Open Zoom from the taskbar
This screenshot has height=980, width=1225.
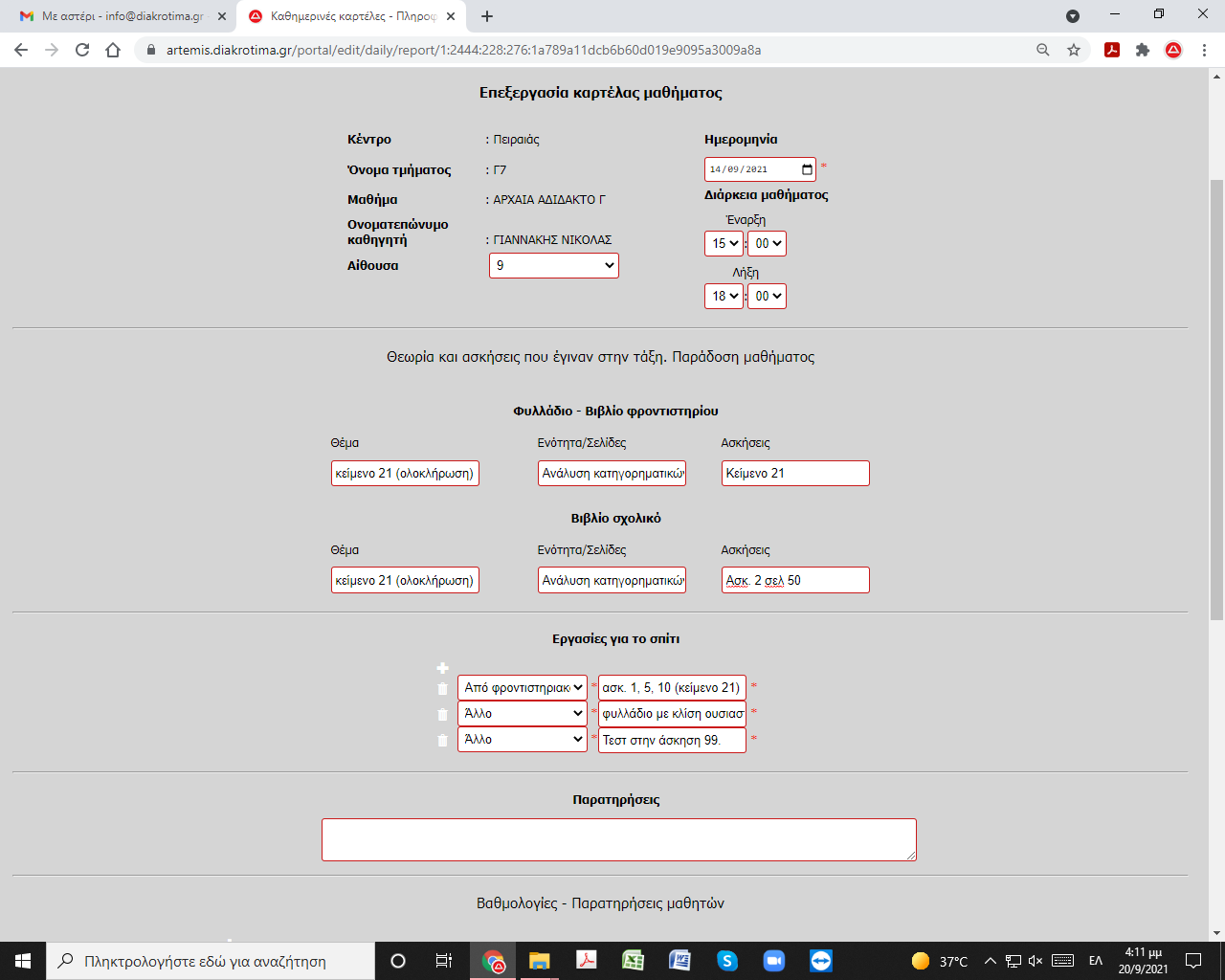(773, 961)
